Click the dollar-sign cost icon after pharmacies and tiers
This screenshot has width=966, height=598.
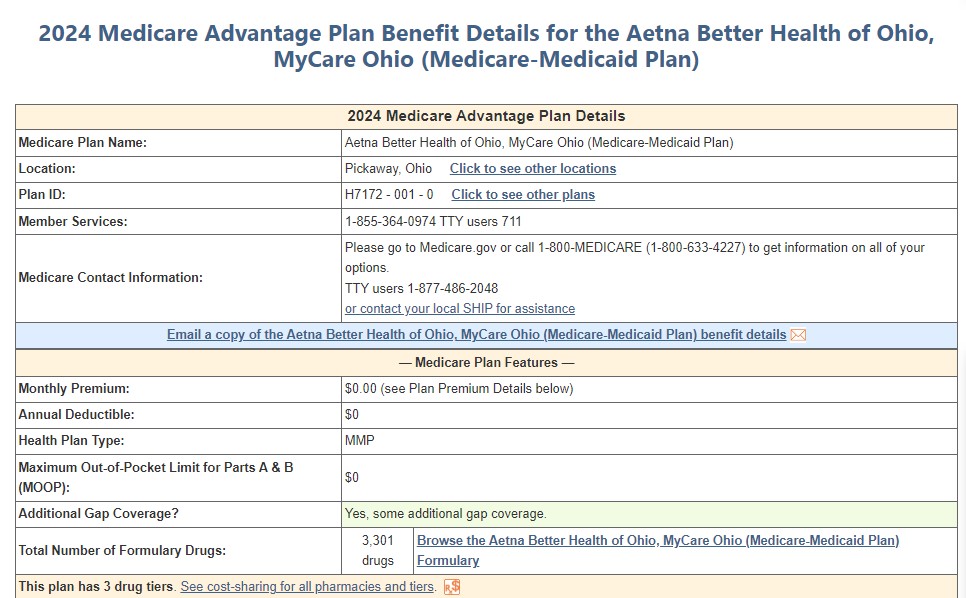tap(451, 587)
